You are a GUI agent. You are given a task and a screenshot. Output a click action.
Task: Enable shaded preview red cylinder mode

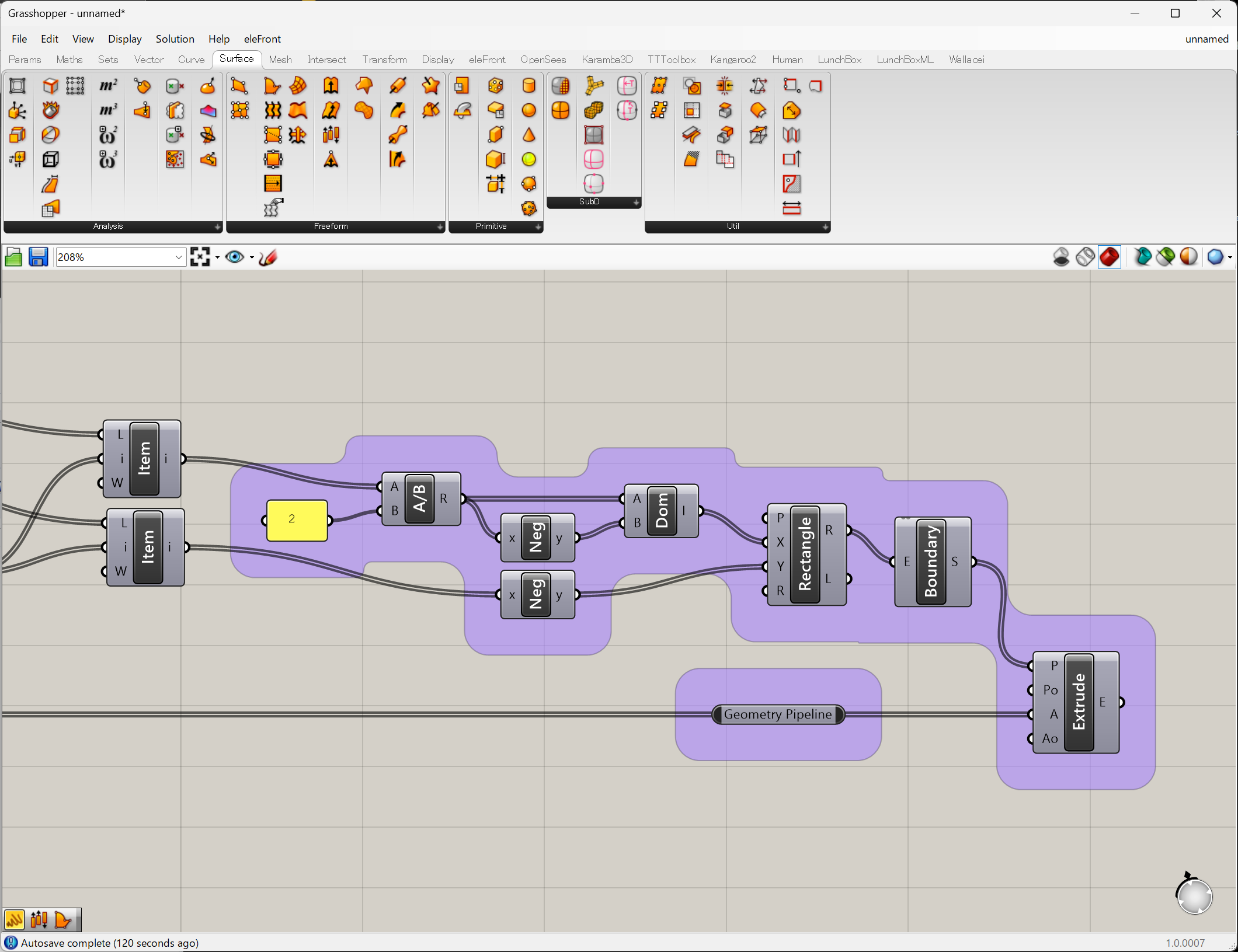[1109, 257]
